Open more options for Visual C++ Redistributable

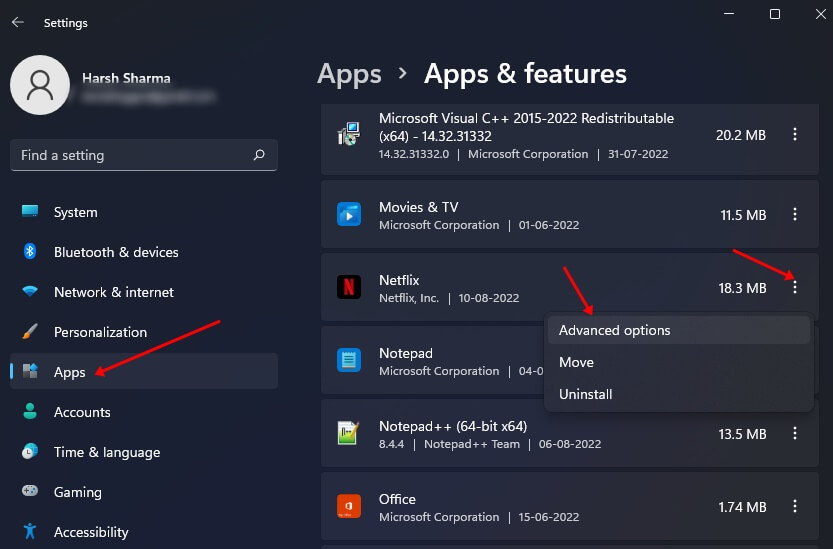tap(795, 134)
